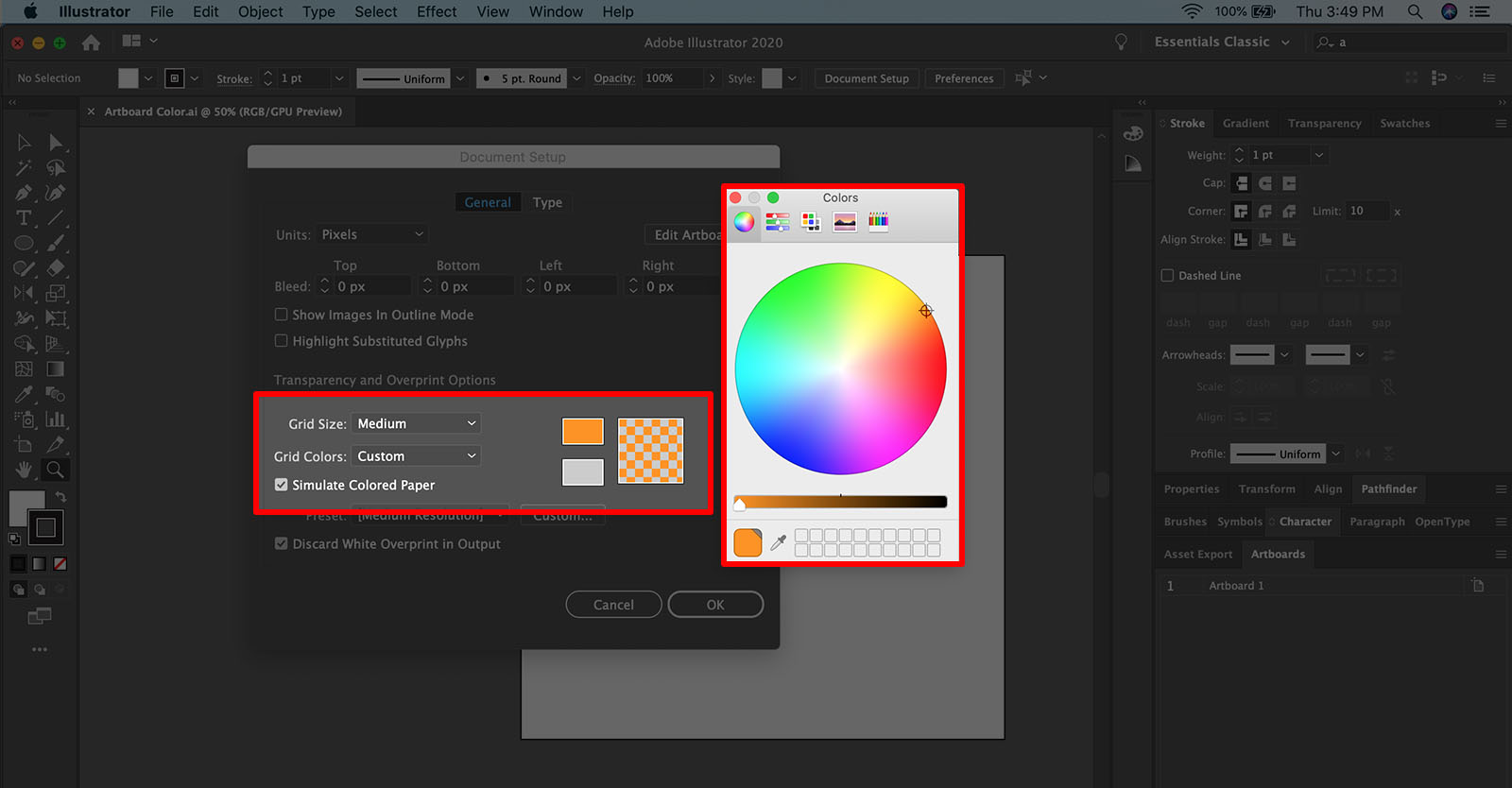Expand the Essentials Classic workspace menu
1512x788 pixels.
(x=1221, y=43)
